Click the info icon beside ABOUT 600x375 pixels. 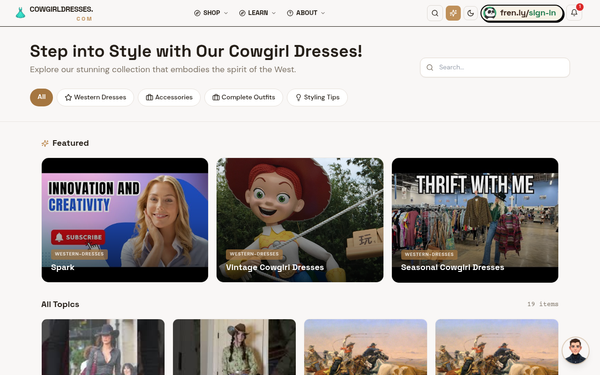point(290,13)
